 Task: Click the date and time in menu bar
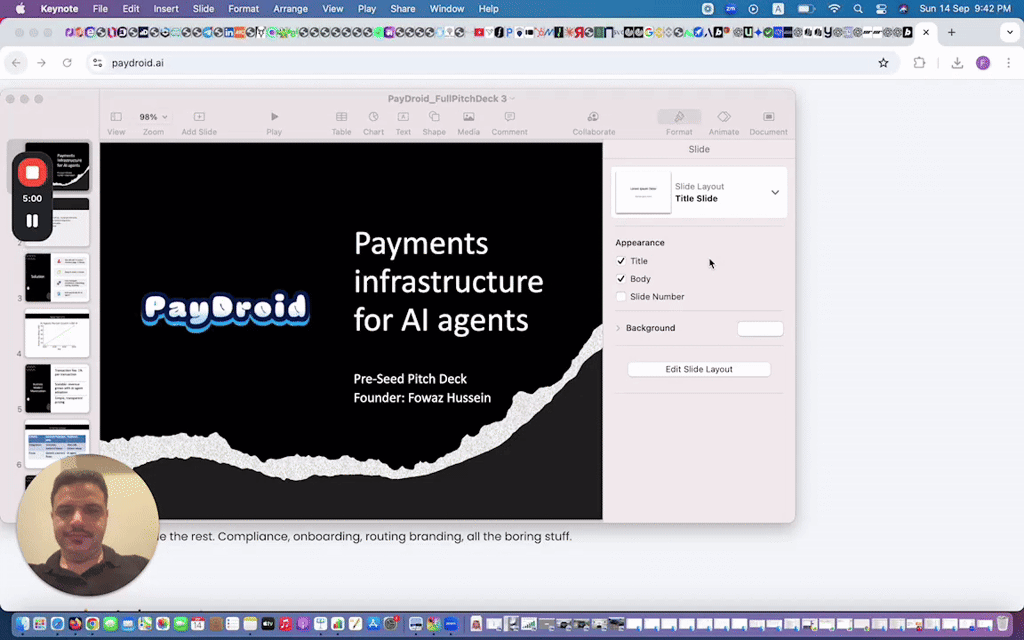(965, 8)
